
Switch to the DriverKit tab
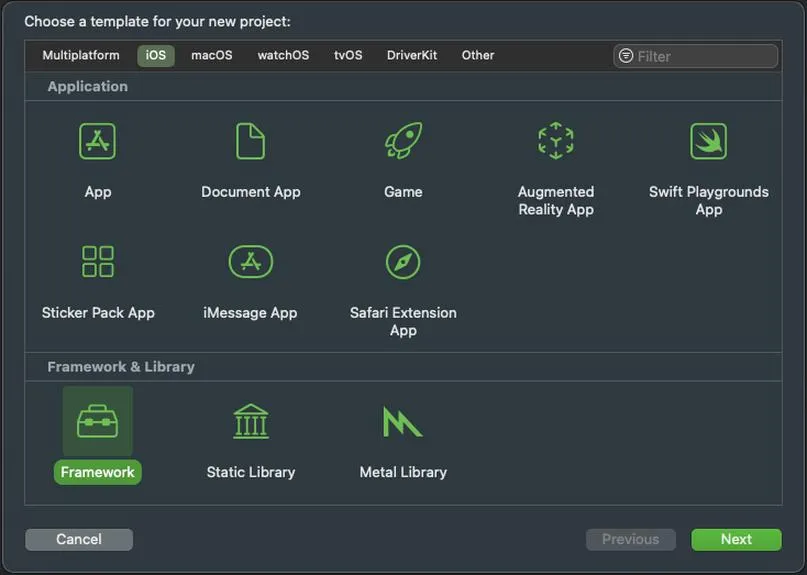[x=412, y=55]
